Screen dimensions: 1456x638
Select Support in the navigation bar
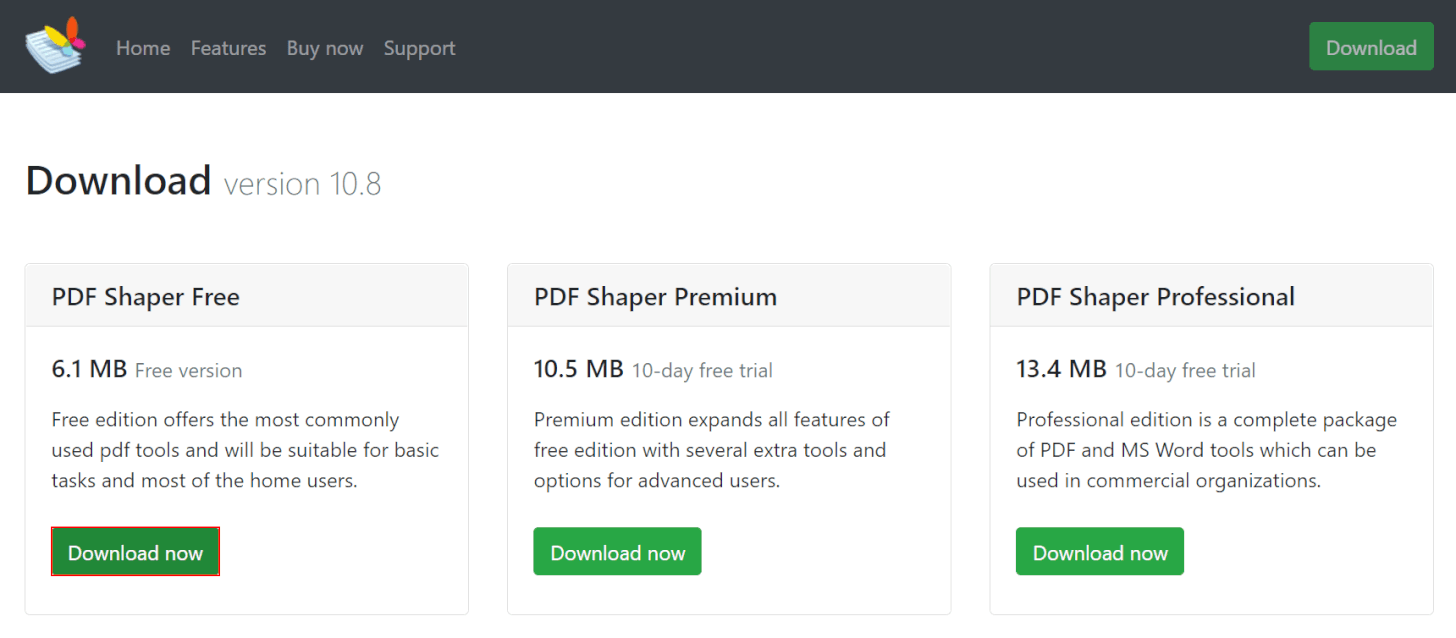point(419,48)
